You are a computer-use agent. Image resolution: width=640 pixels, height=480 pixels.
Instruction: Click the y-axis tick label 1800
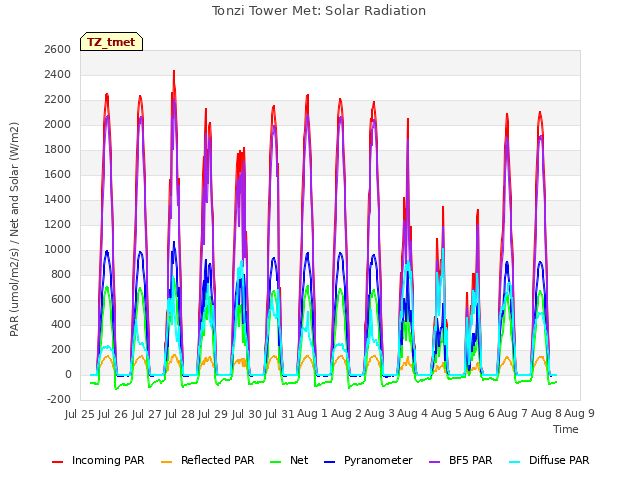point(58,150)
